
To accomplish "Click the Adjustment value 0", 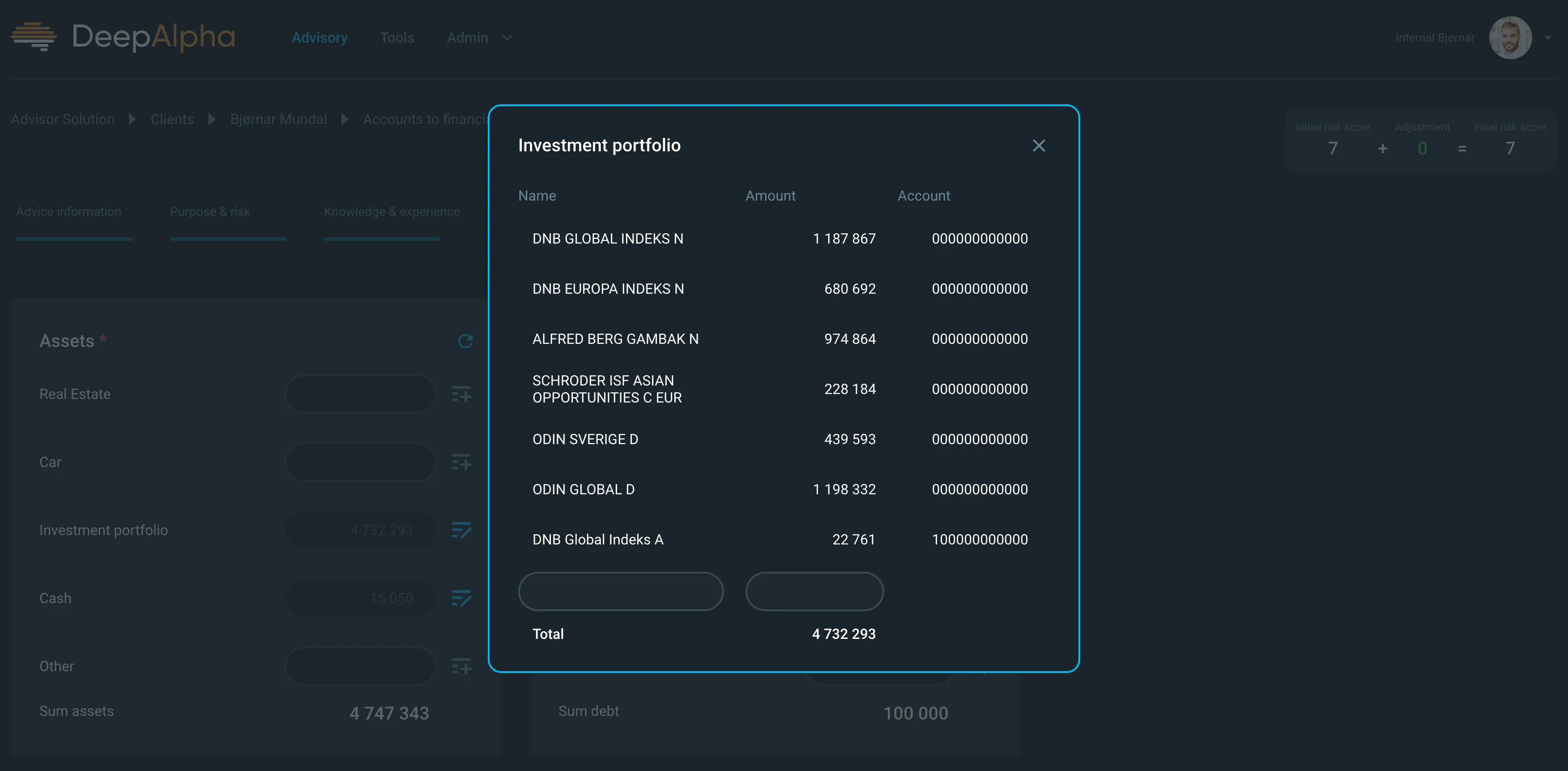I will click(x=1422, y=149).
